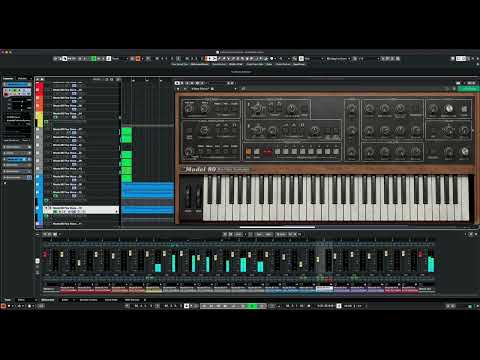Click the add track plus button above track list
480x360 pixels.
click(x=38, y=80)
